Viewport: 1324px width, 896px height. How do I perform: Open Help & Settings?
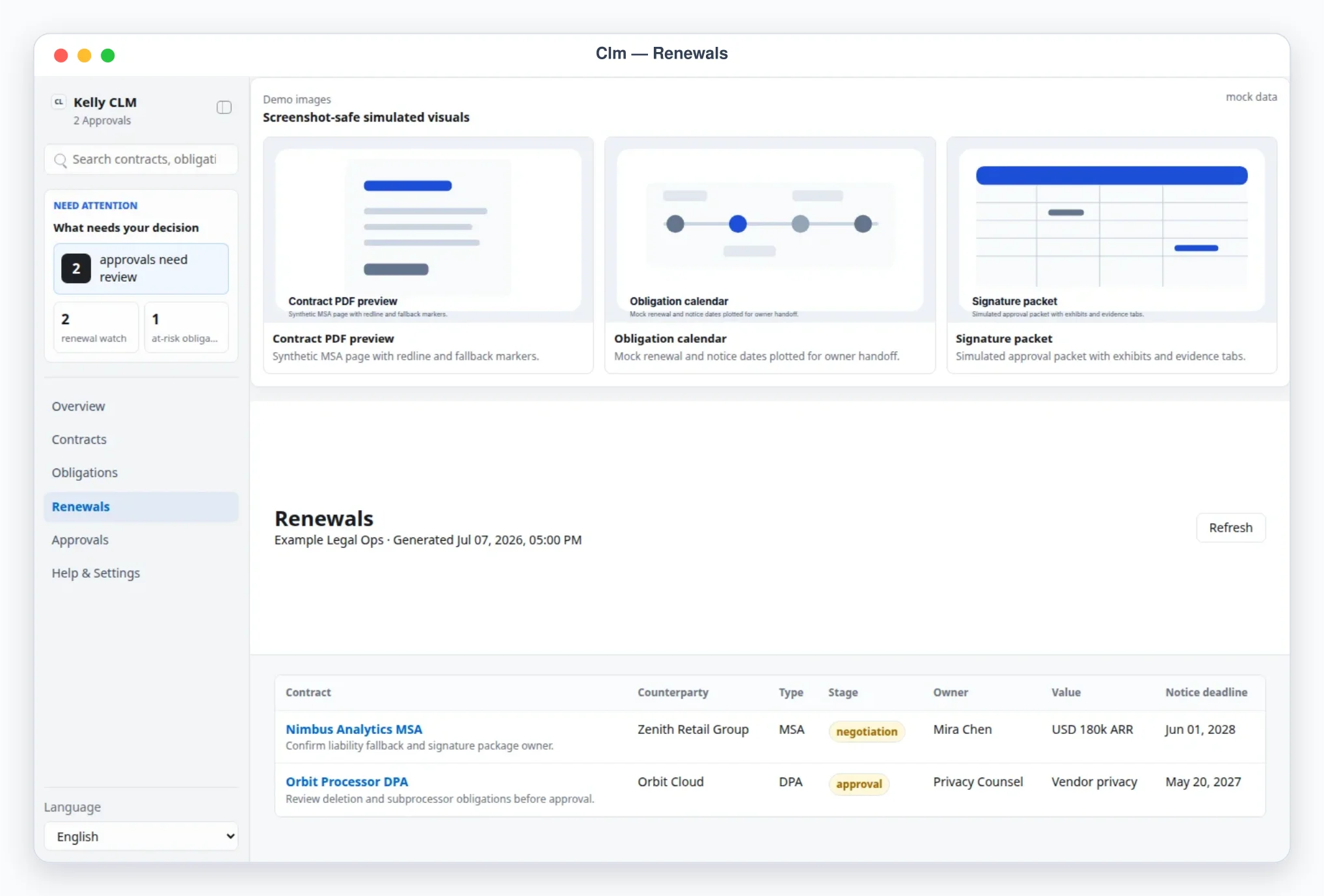(x=96, y=573)
